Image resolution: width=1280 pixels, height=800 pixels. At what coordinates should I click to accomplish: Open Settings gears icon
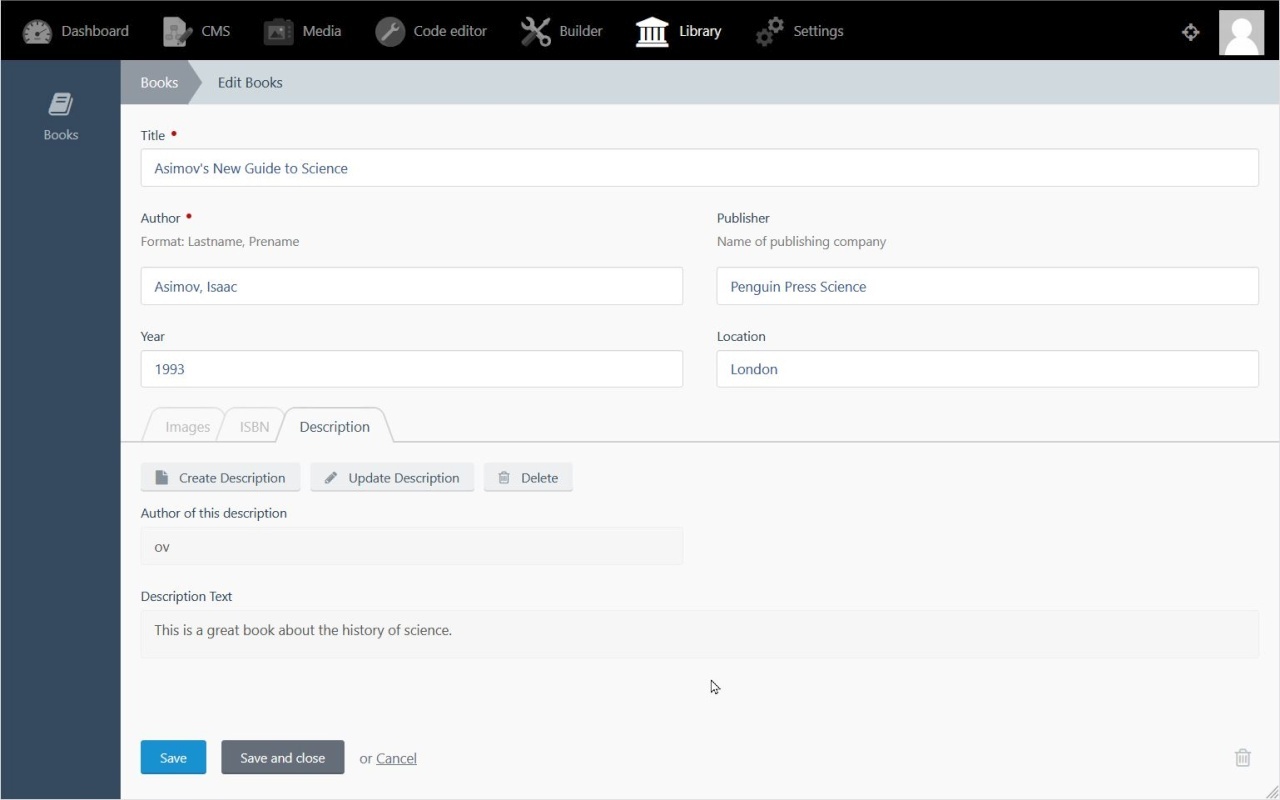point(770,31)
